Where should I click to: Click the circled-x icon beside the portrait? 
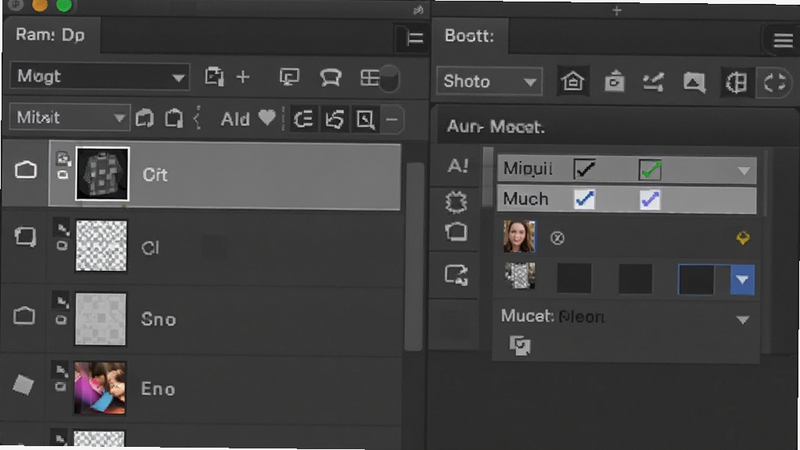tap(558, 238)
